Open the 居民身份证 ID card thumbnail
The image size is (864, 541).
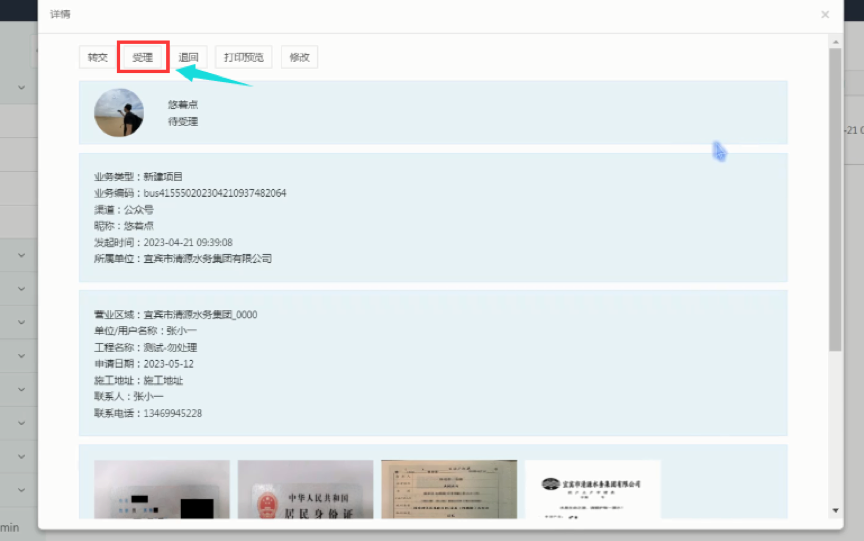click(305, 489)
